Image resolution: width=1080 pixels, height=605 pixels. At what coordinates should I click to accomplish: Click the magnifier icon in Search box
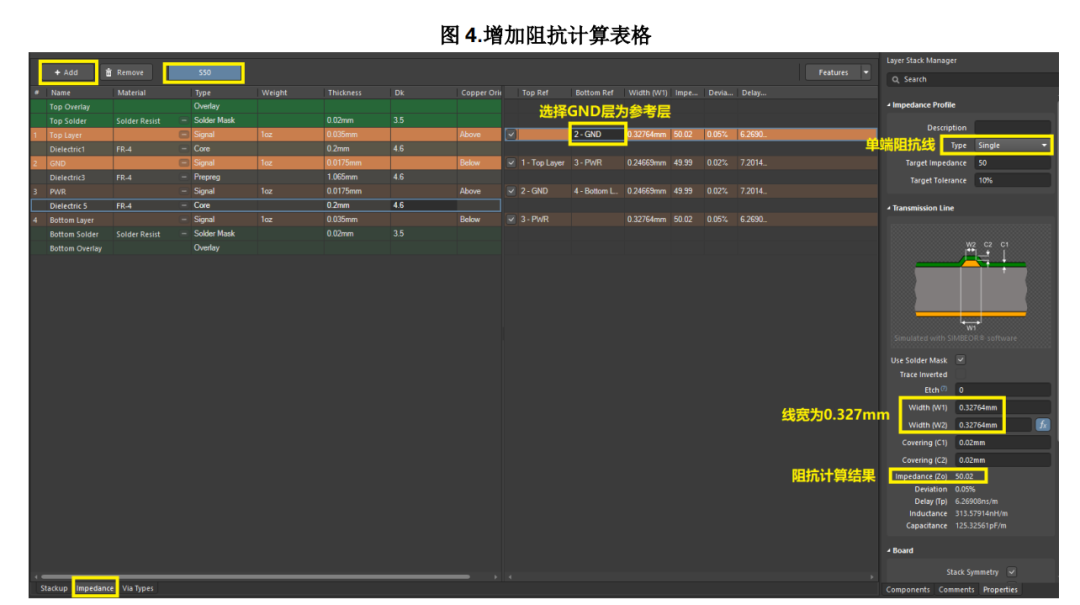(895, 79)
